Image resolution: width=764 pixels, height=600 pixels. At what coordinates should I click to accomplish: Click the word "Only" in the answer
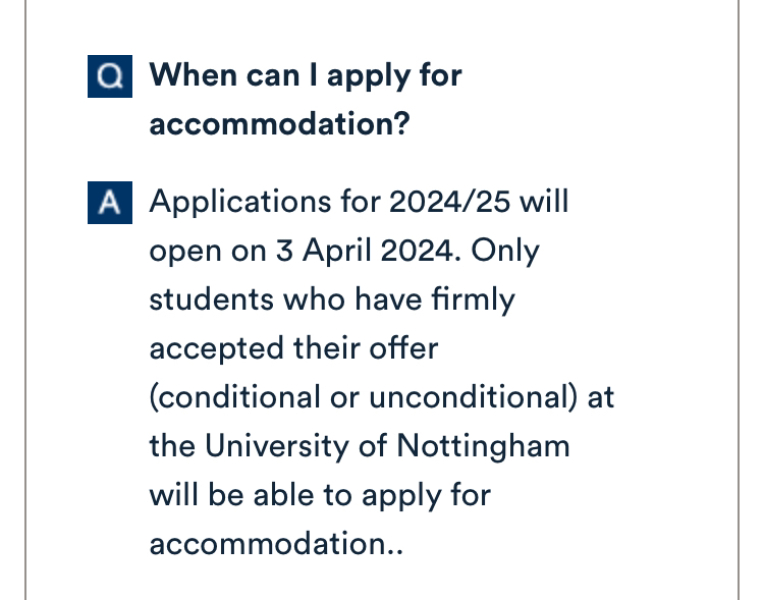point(505,250)
